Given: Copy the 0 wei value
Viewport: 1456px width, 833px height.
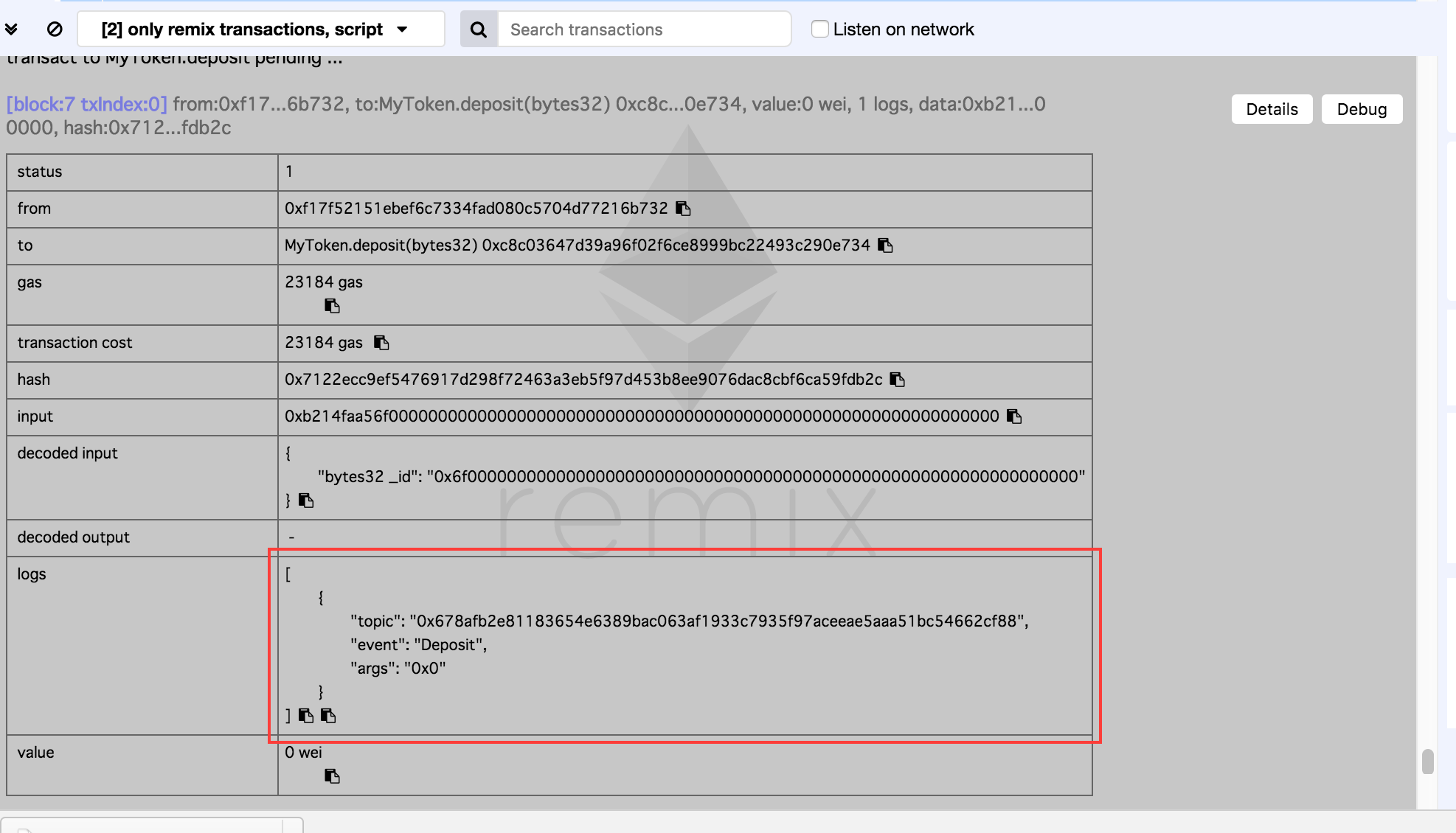Looking at the screenshot, I should [332, 776].
